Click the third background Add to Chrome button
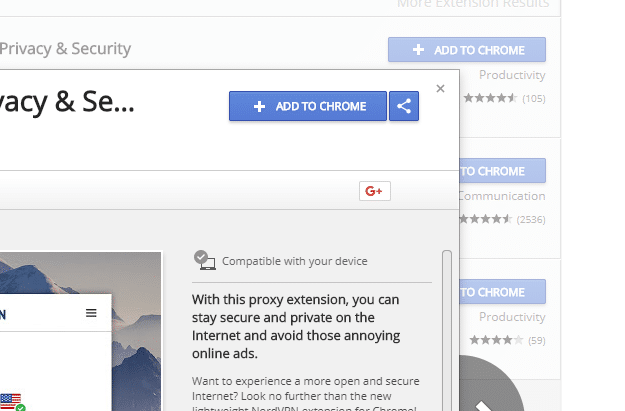 (503, 292)
